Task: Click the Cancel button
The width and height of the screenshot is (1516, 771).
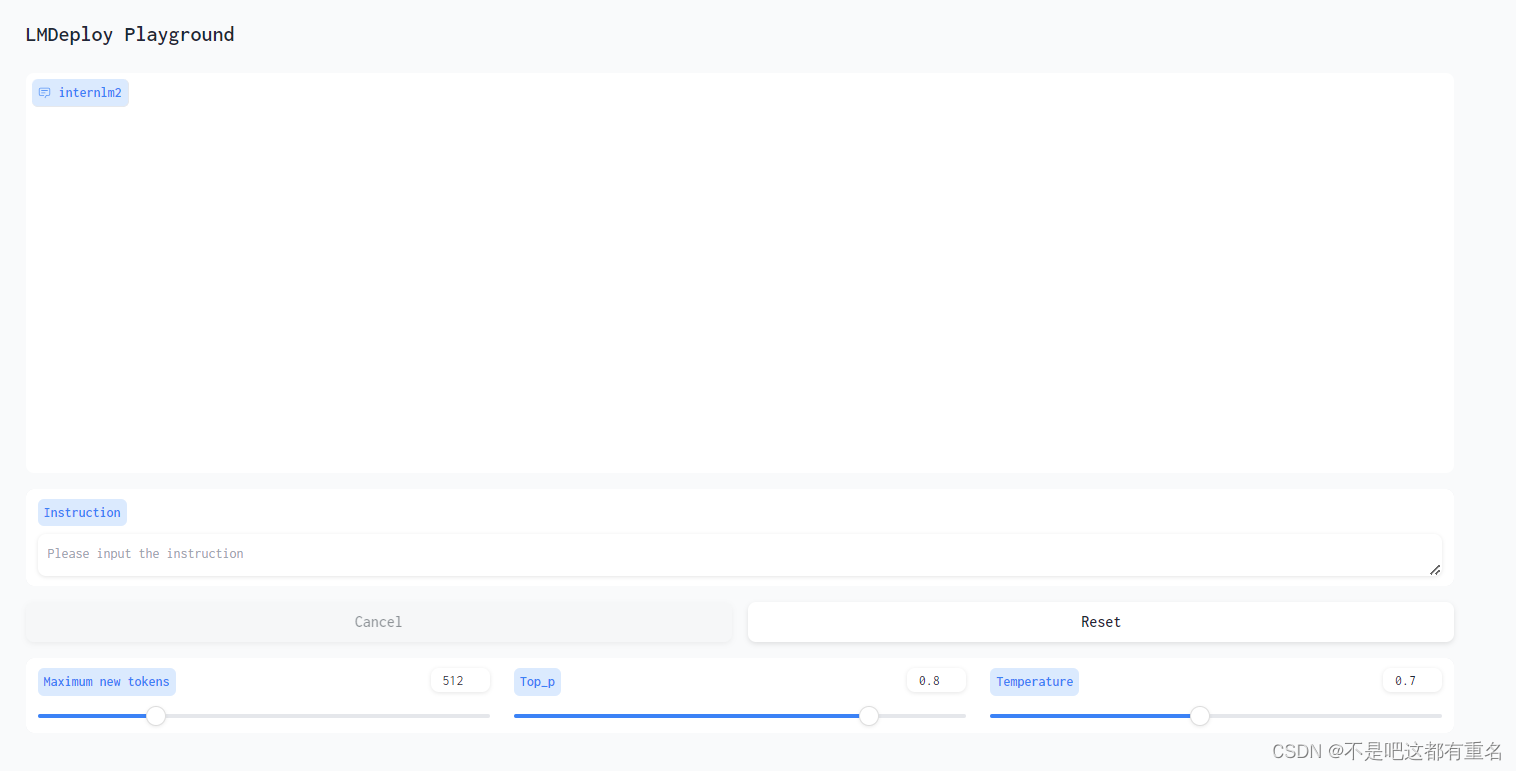Action: [x=378, y=622]
